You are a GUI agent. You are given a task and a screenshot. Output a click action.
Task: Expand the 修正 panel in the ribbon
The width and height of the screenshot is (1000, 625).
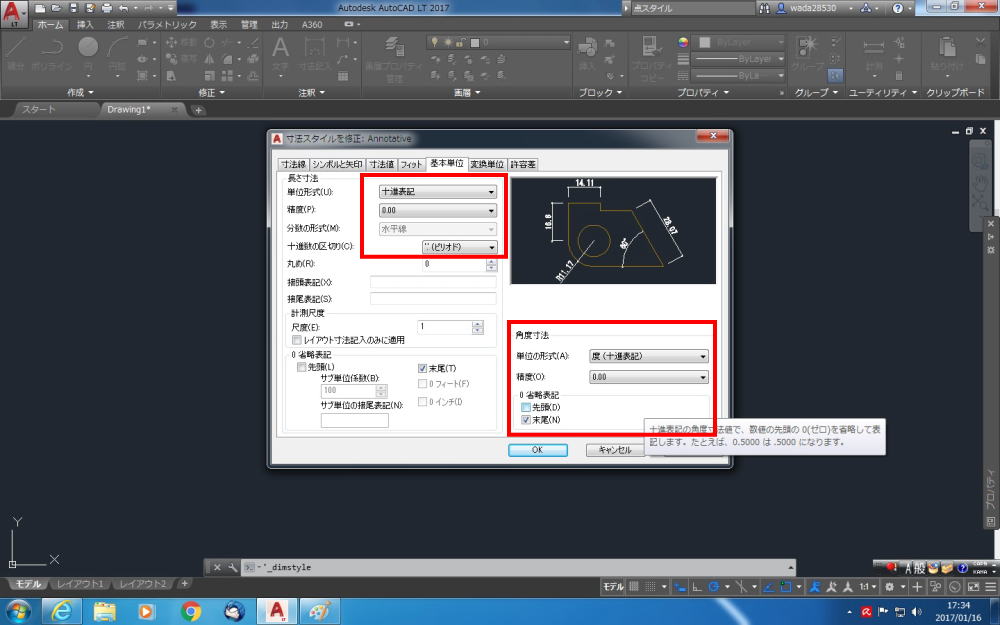tap(211, 92)
